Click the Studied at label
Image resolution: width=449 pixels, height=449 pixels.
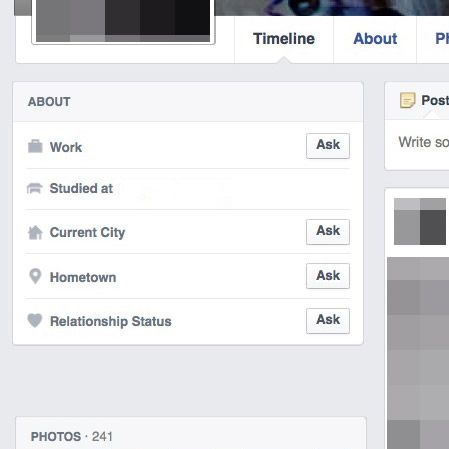tap(81, 188)
